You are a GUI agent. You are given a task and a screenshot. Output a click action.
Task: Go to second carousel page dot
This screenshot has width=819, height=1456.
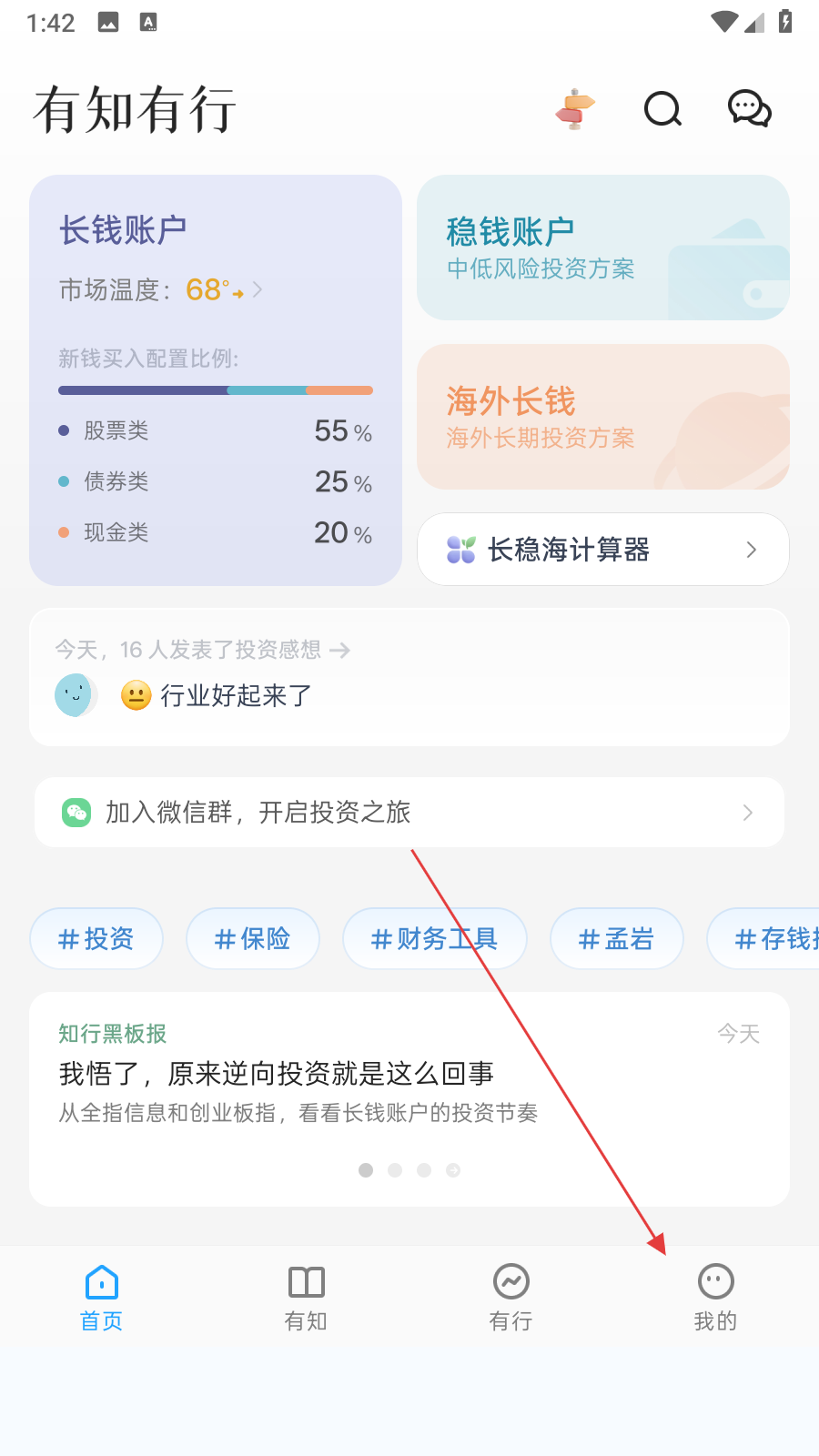click(x=395, y=1170)
